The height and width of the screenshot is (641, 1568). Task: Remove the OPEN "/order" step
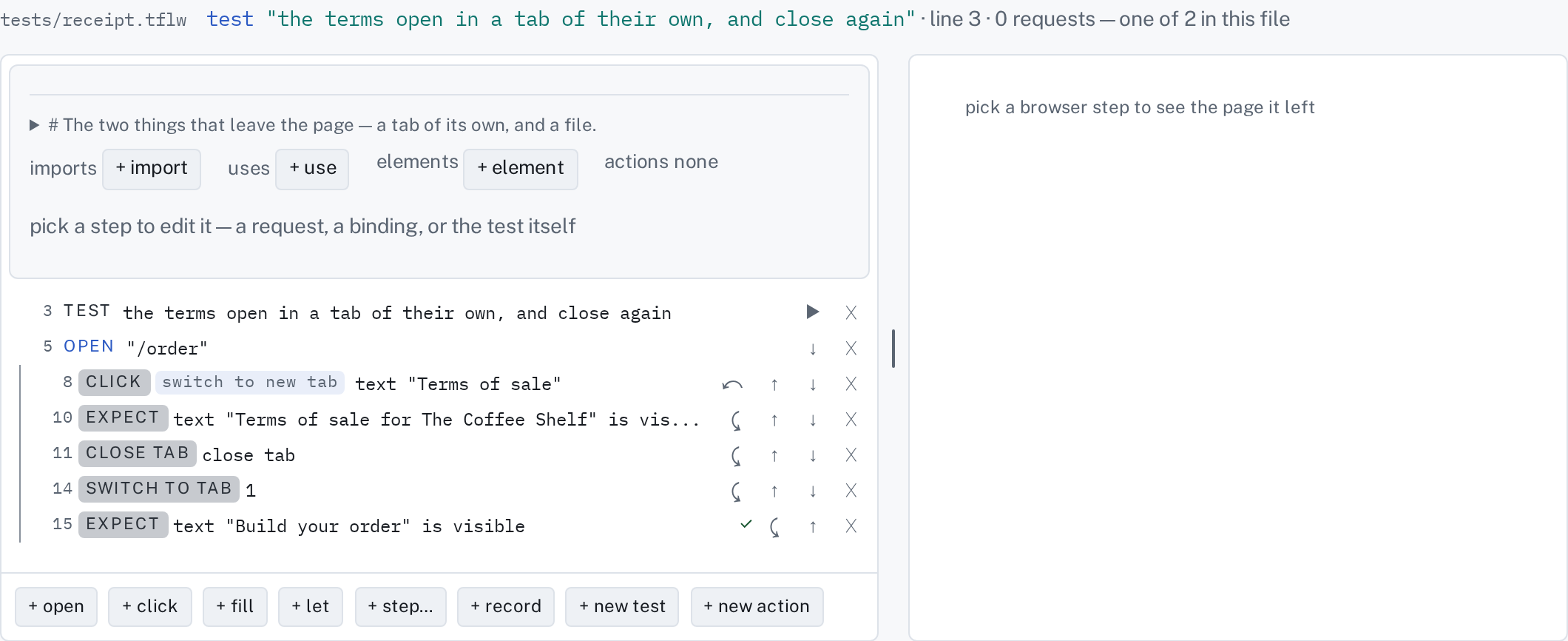851,349
